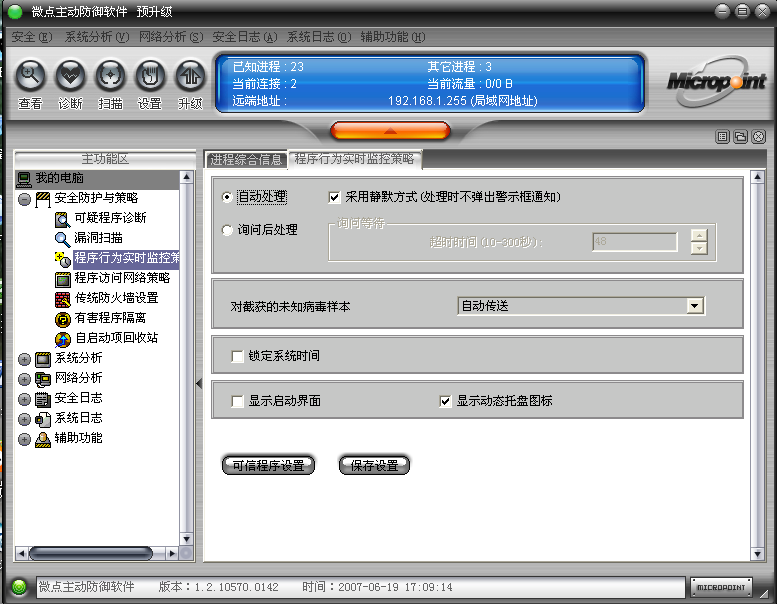Screen dimensions: 777x604
Task: Open 传统防火墙设置 in the sidebar
Action: 115,298
